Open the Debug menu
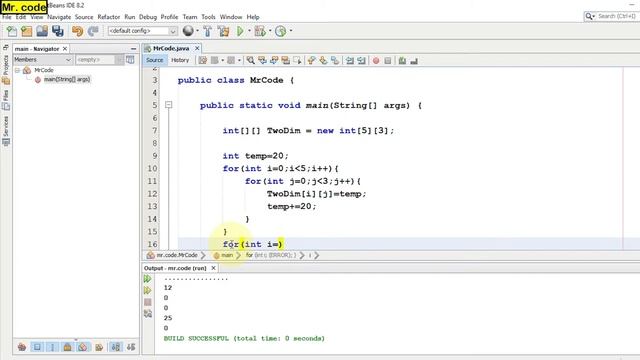Screen dimensions: 640x360 [148, 17]
